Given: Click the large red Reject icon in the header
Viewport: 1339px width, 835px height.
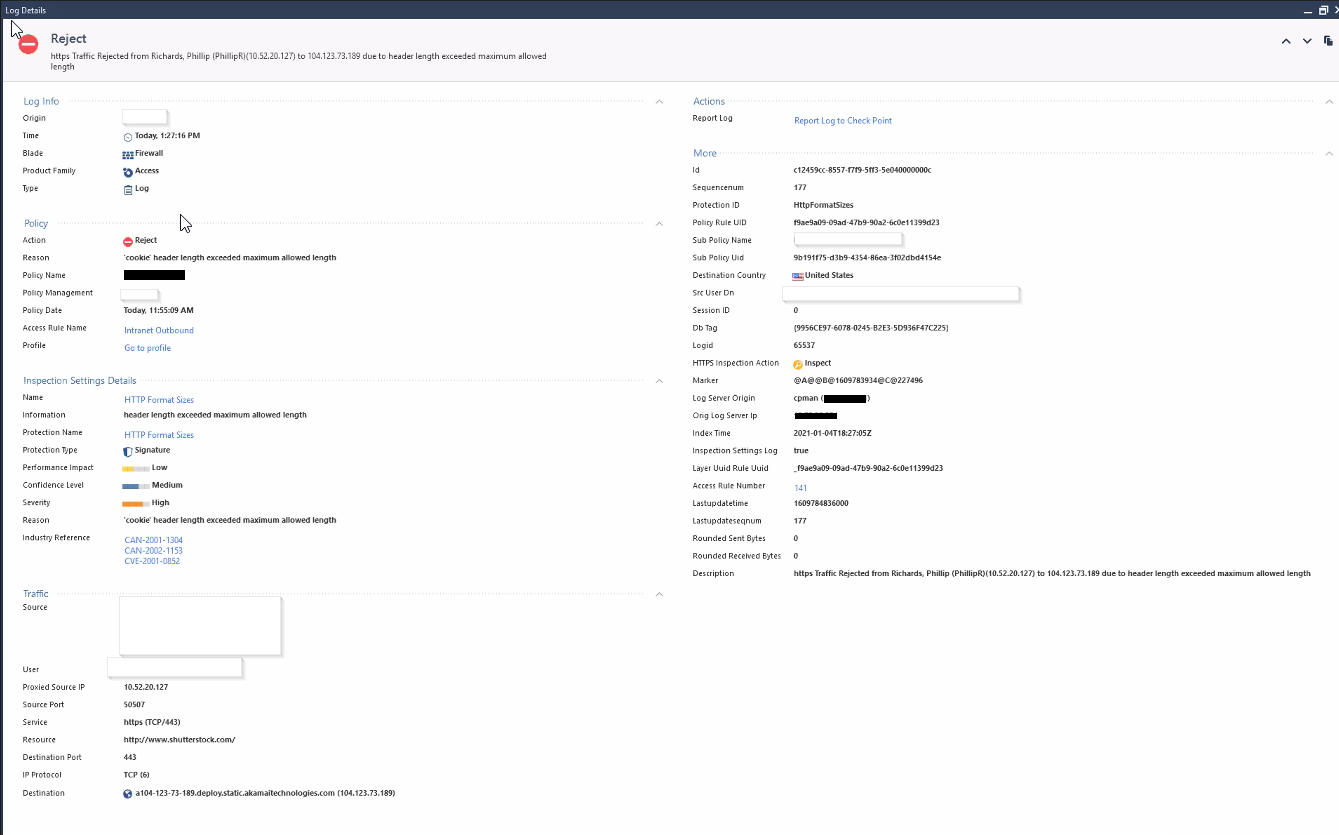Looking at the screenshot, I should coord(28,44).
